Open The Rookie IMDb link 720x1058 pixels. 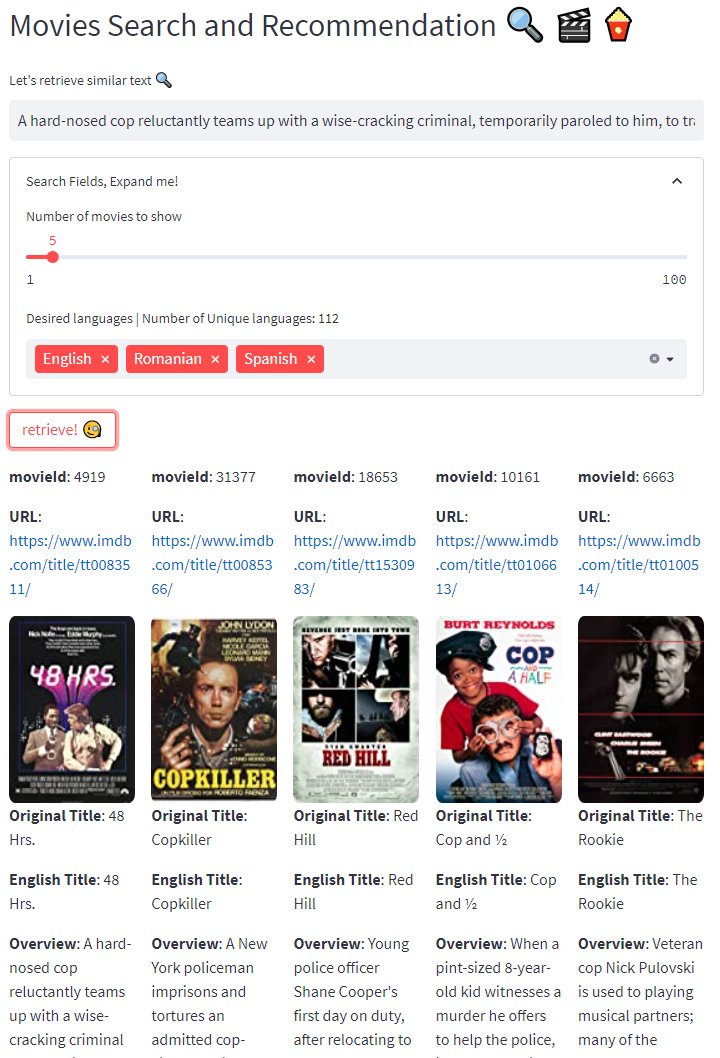click(639, 565)
